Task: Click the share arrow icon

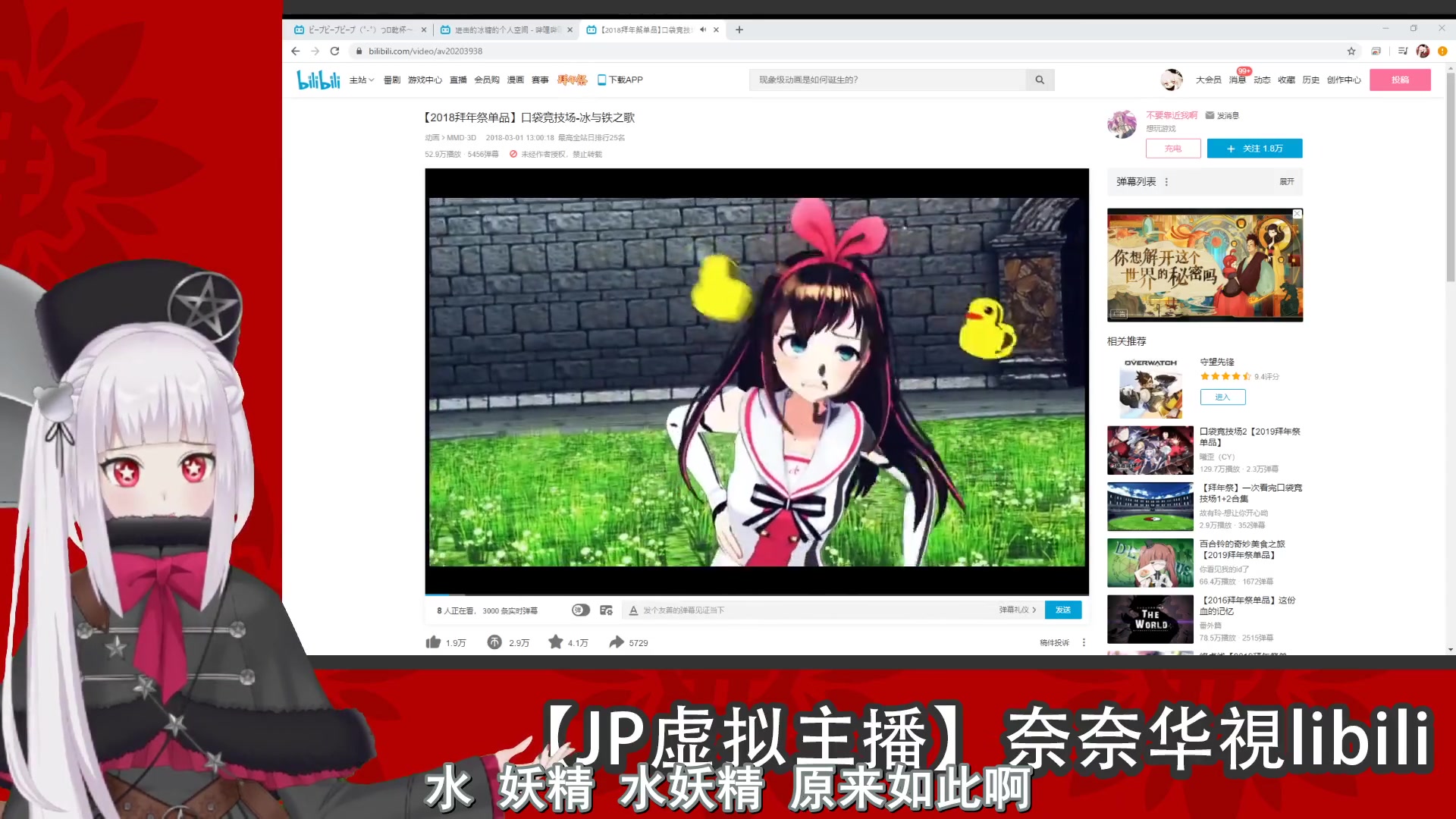Action: 617,642
